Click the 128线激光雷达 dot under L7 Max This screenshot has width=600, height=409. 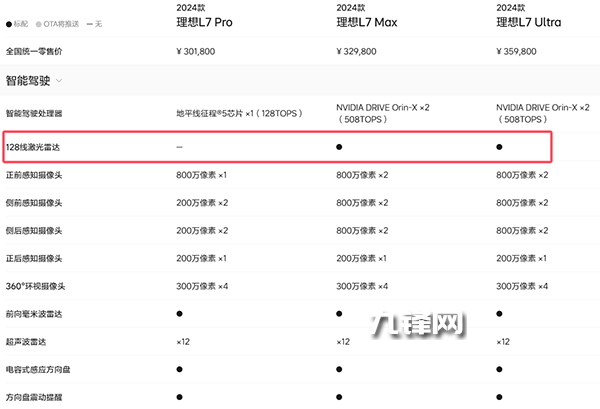pyautogui.click(x=340, y=147)
